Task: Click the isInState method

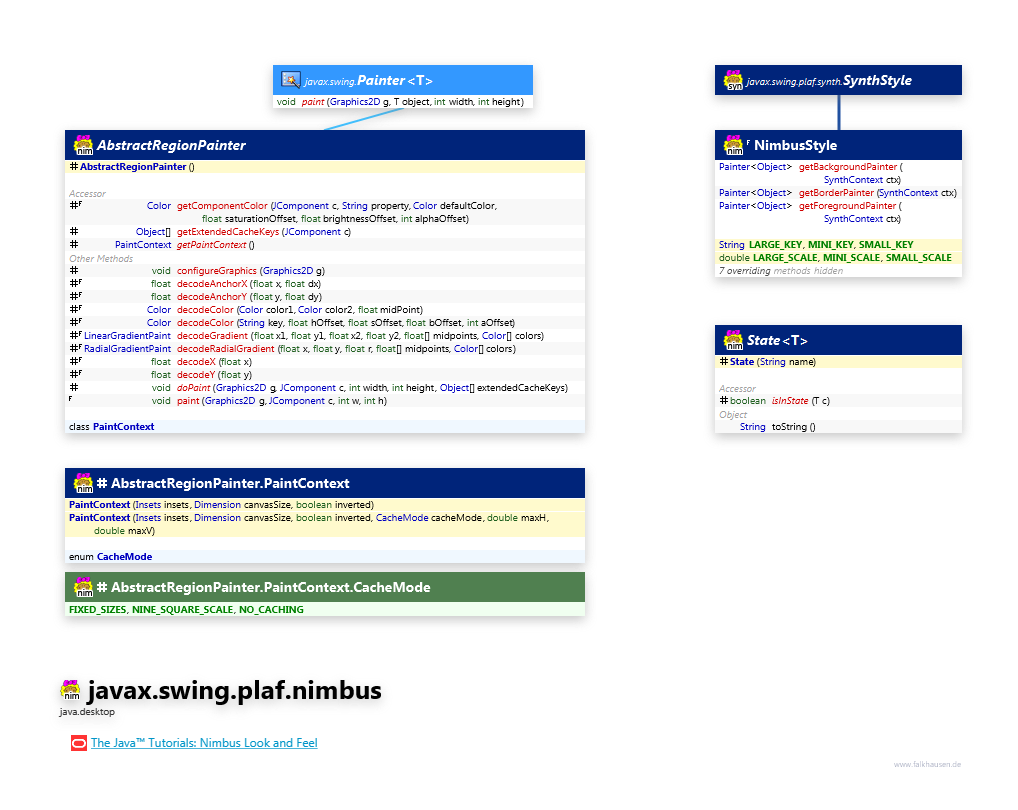Action: (790, 400)
